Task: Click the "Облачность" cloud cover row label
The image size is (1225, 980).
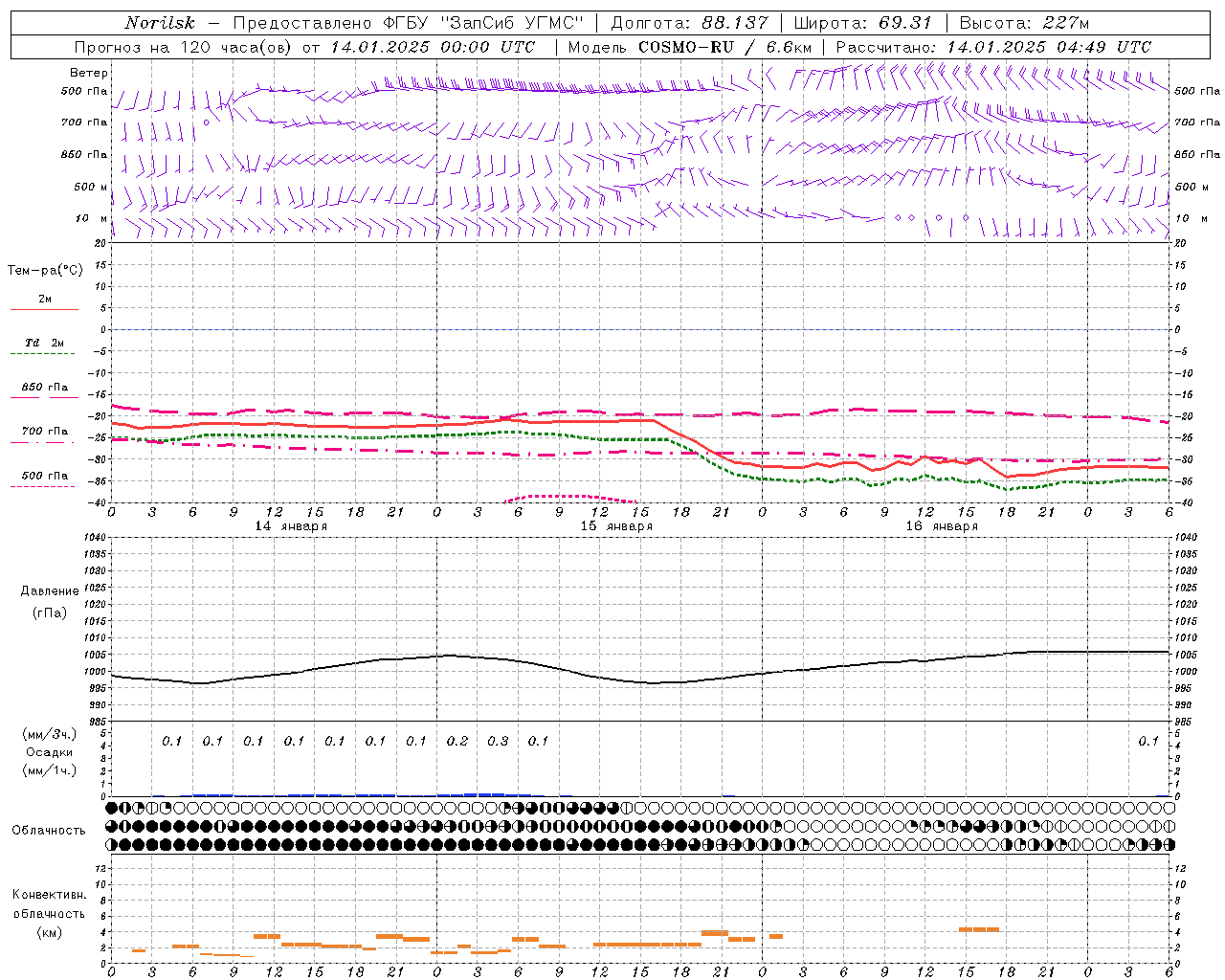Action: [49, 831]
